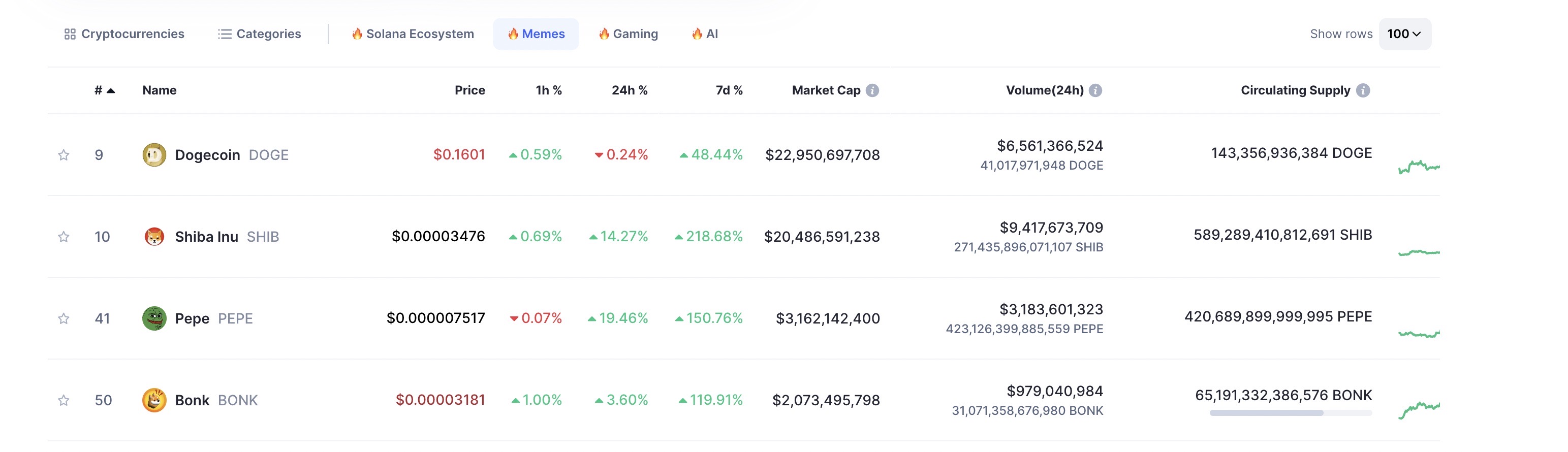Click the Circulating Supply info icon
The width and height of the screenshot is (1568, 452).
[1363, 90]
